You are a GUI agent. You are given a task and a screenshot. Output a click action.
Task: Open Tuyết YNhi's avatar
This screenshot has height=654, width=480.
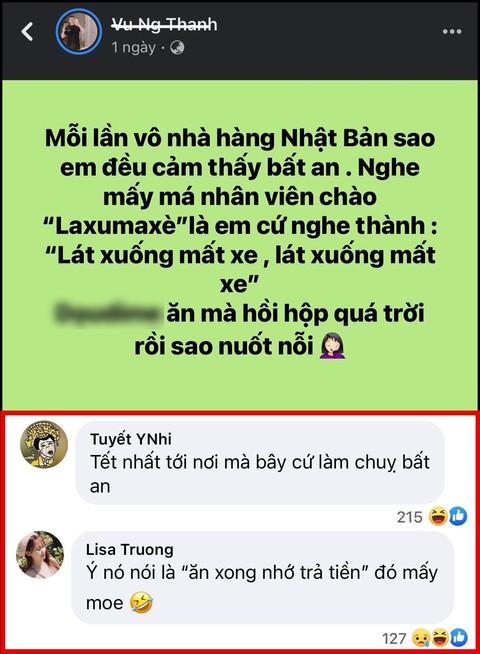click(x=44, y=444)
